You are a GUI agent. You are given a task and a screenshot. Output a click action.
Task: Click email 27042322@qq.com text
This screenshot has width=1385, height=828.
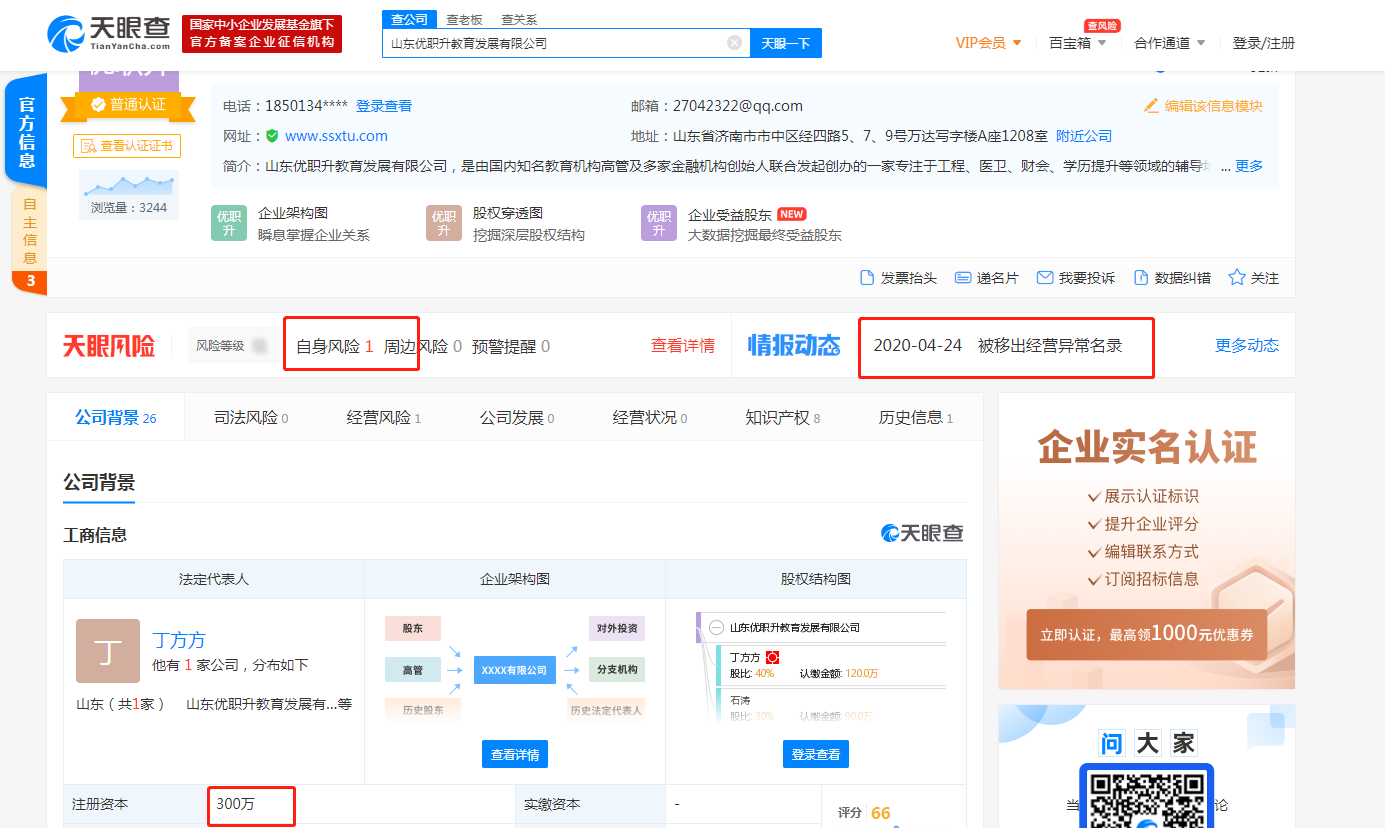pyautogui.click(x=738, y=106)
